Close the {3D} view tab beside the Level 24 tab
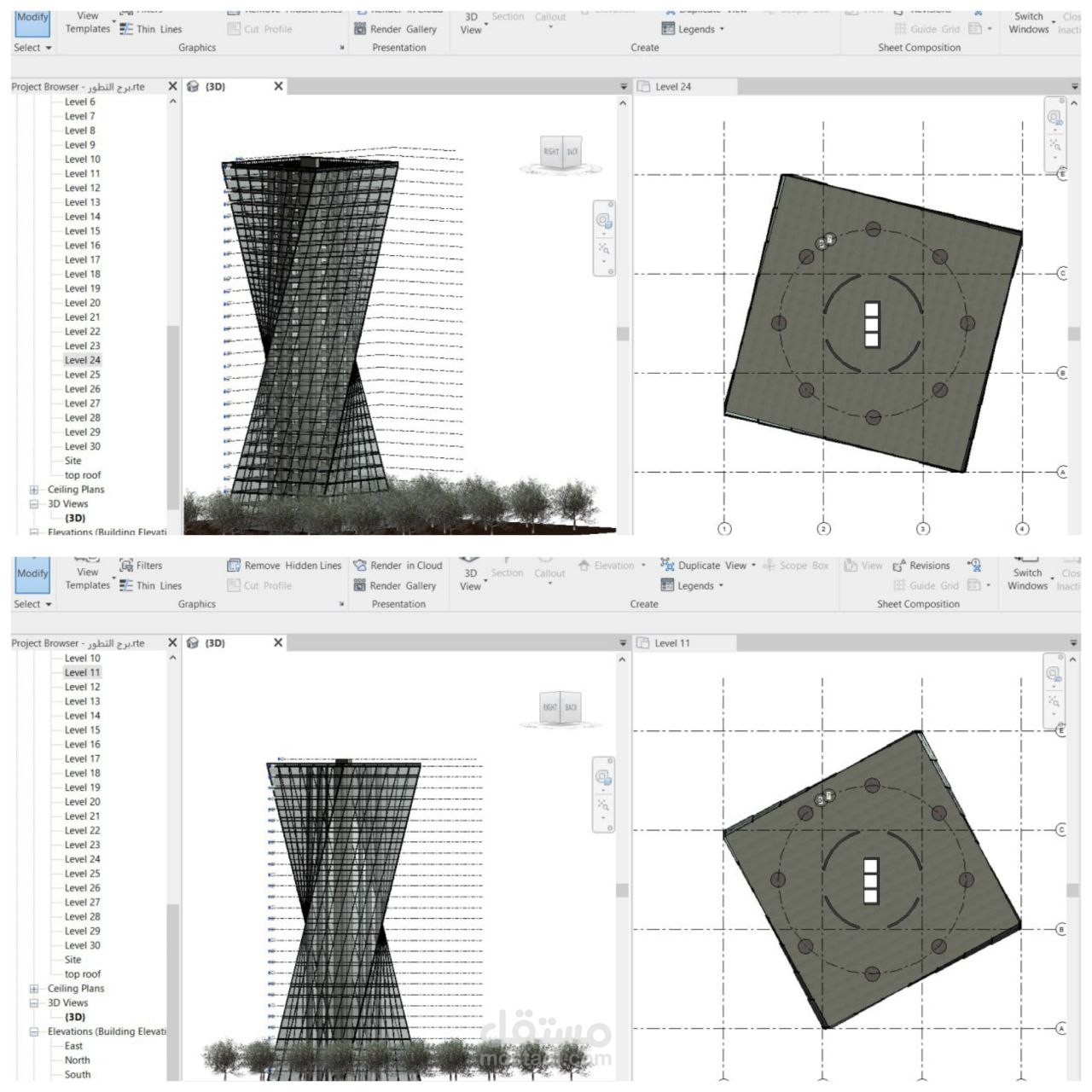The image size is (1092, 1092). point(278,86)
